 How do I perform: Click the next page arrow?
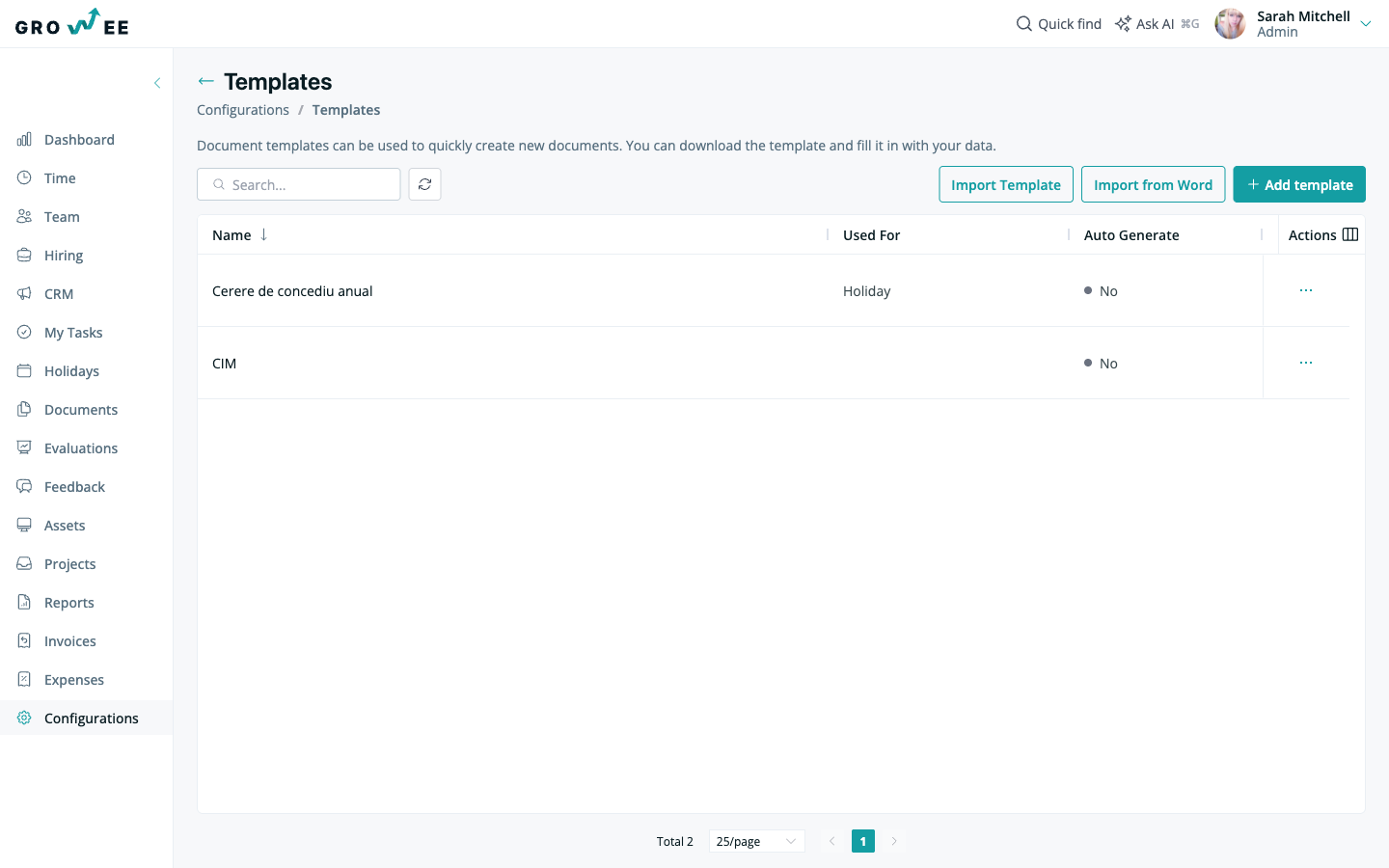[x=894, y=841]
